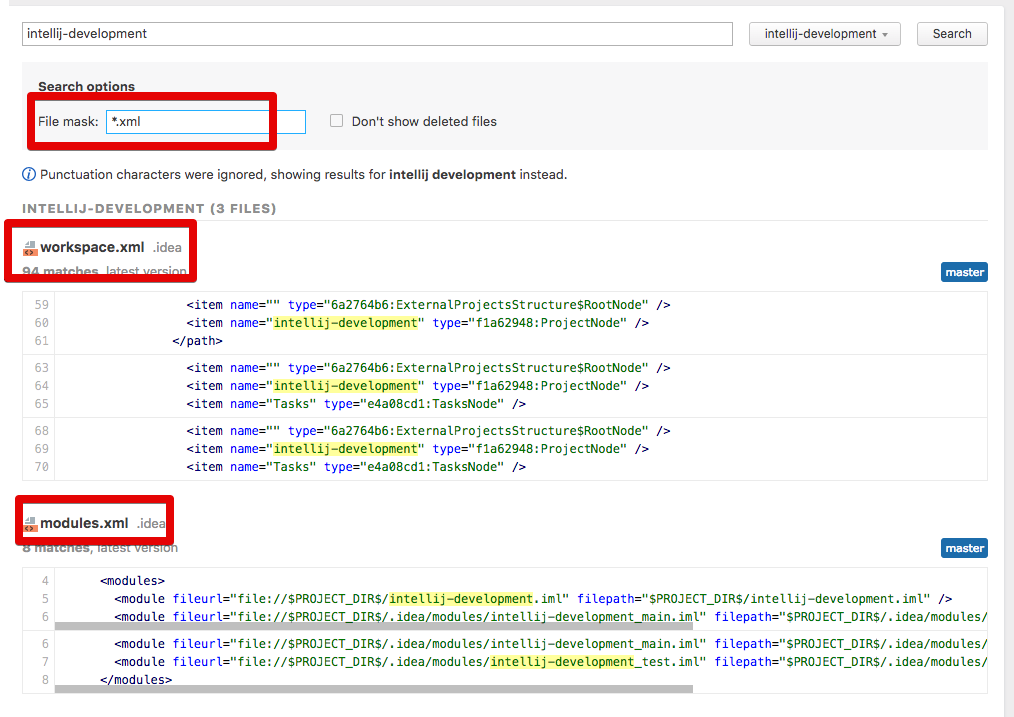1014x717 pixels.
Task: Click highlighted intellij-development on line 69
Action: (x=346, y=449)
